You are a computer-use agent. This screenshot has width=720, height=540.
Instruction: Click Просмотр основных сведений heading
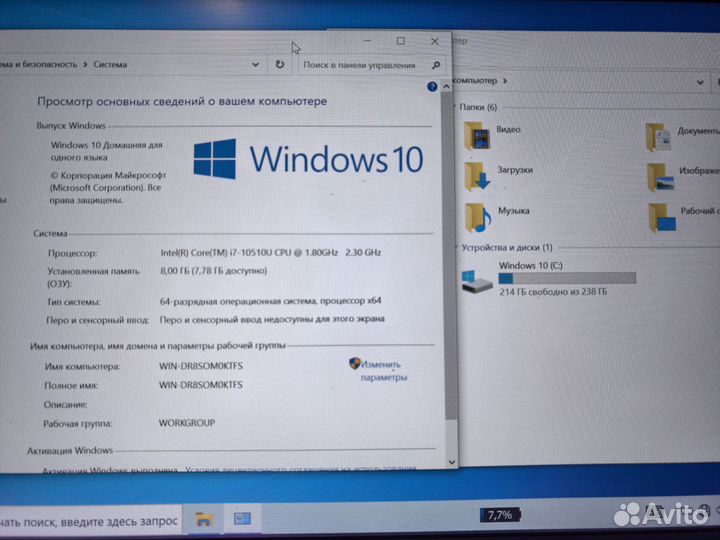182,101
